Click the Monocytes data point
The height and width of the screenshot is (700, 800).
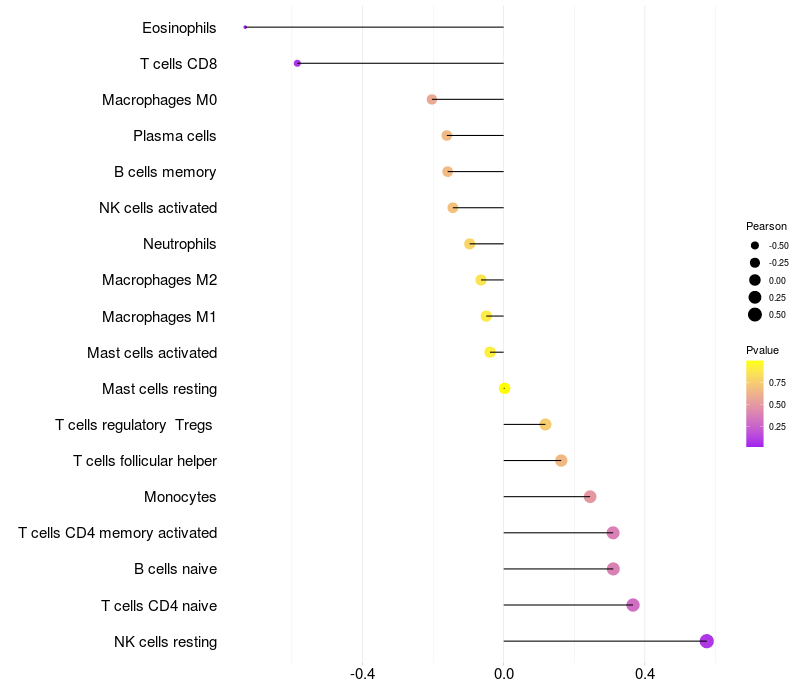[590, 496]
